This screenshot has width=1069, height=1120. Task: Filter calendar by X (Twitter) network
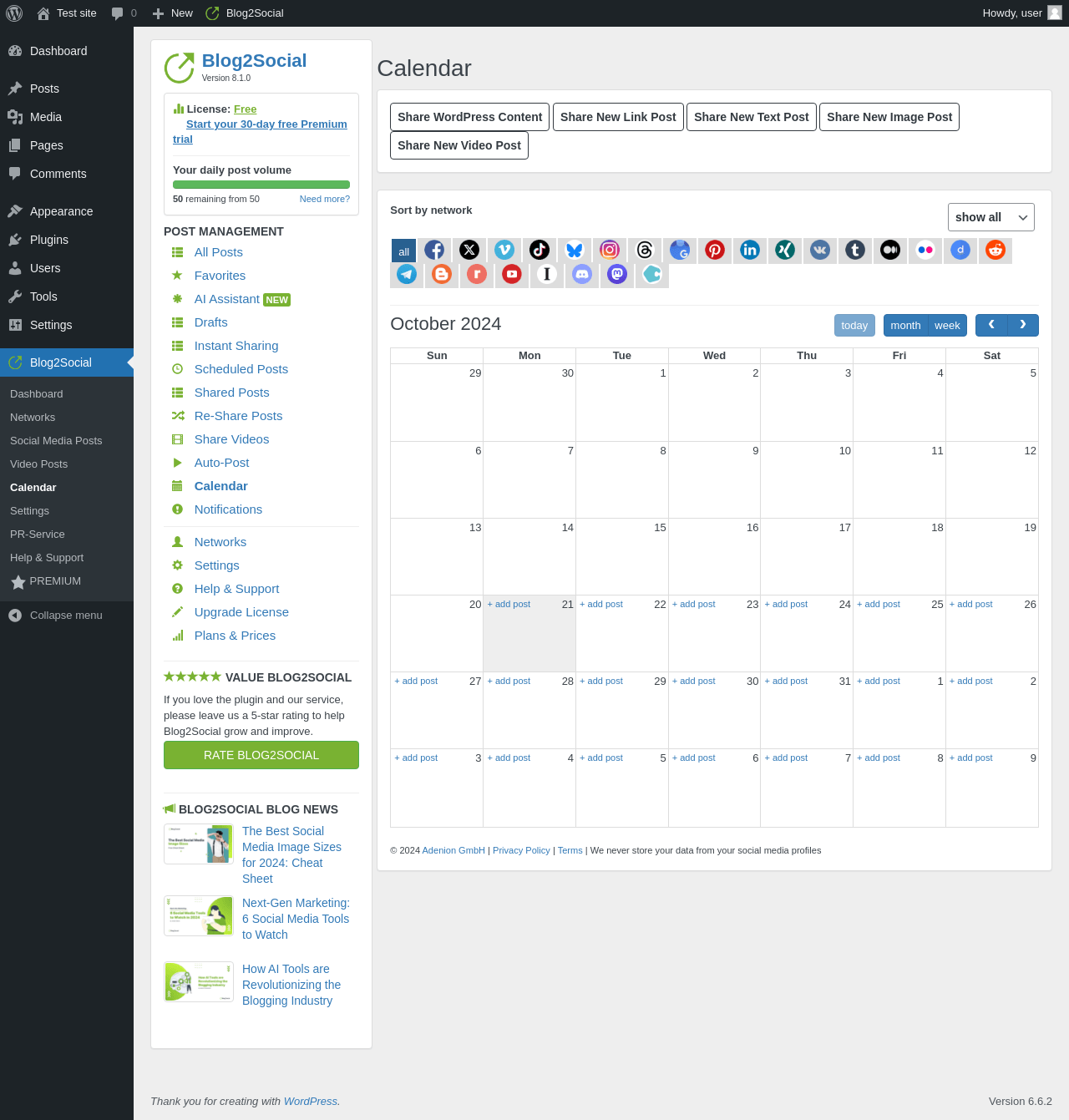[469, 250]
